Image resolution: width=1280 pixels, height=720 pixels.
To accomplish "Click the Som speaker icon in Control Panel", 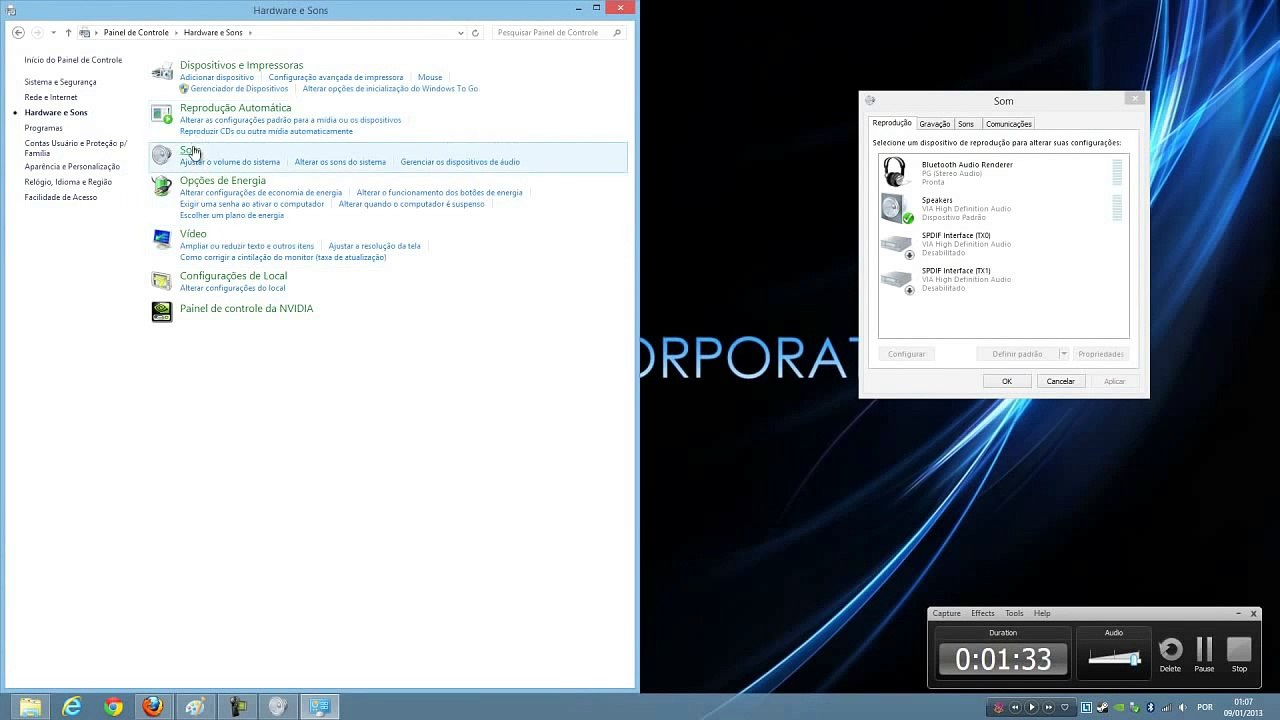I will pos(161,155).
